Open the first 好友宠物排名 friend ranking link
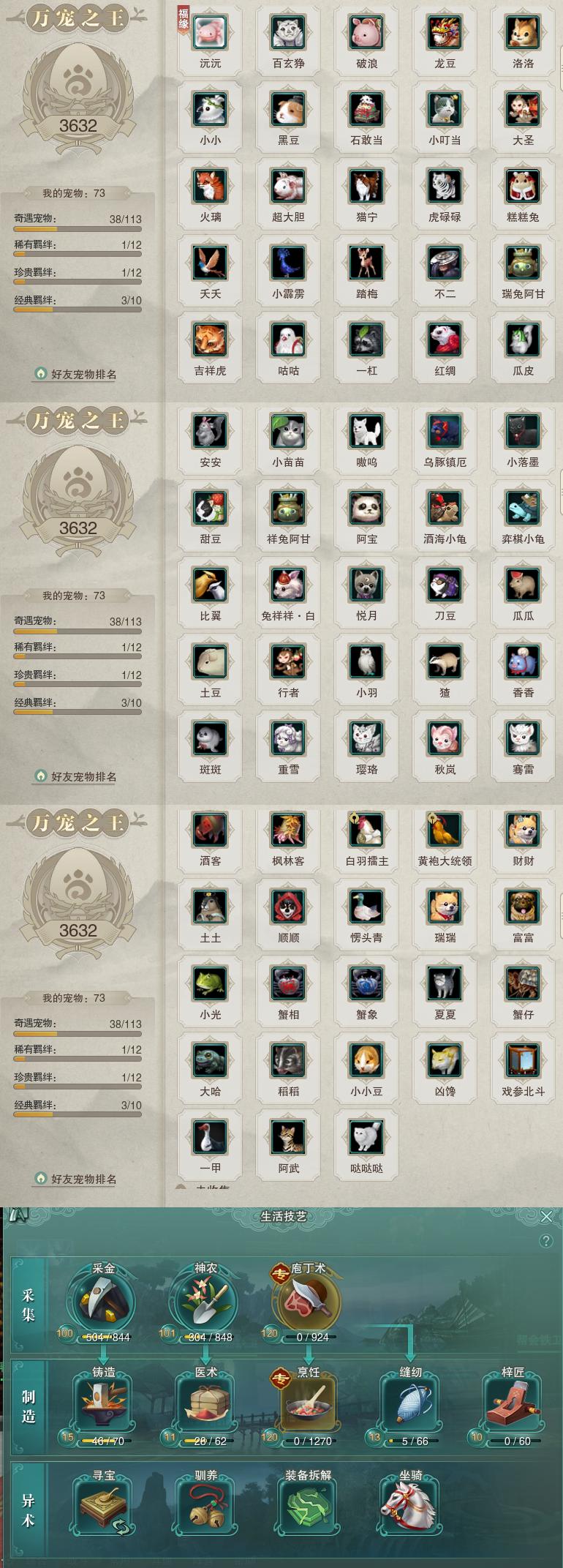 tap(76, 374)
